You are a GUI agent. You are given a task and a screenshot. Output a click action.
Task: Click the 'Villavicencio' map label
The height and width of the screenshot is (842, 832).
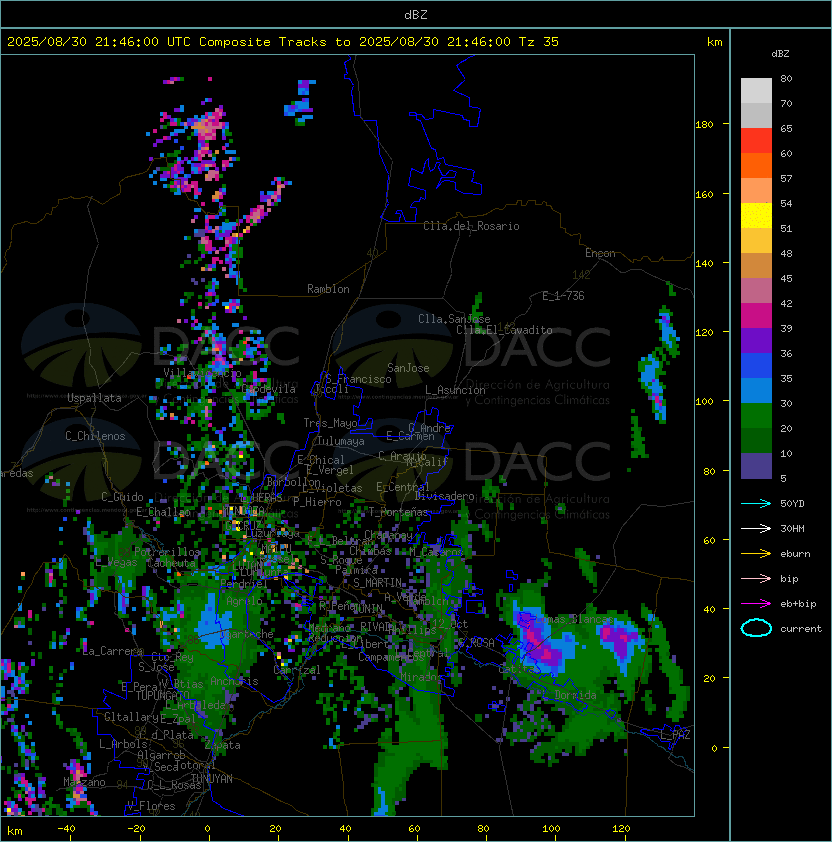point(202,373)
